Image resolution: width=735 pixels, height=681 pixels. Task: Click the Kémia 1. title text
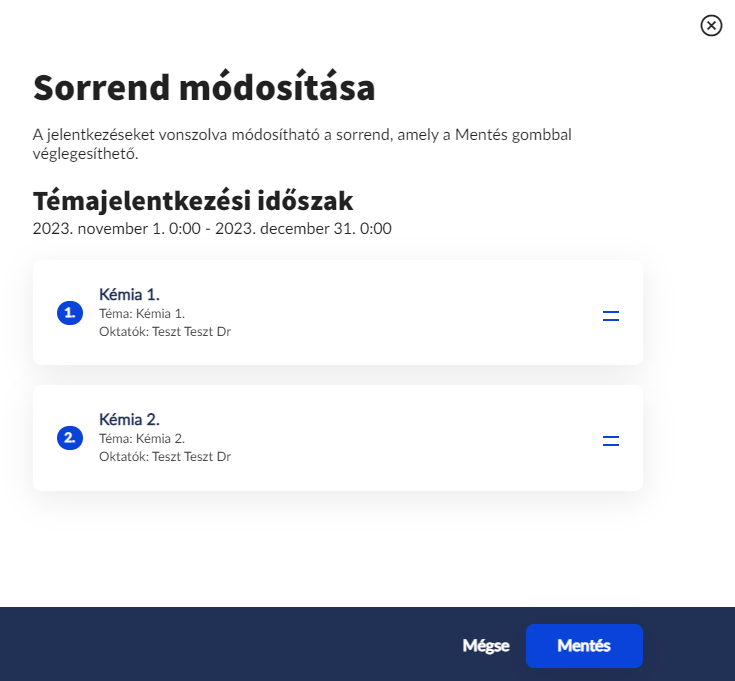pos(129,294)
